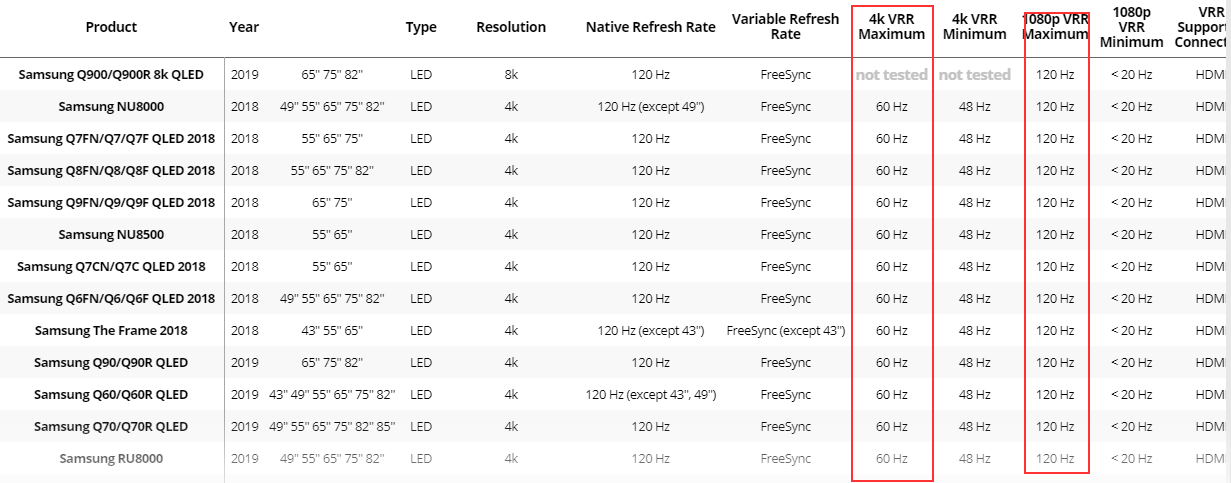Viewport: 1231px width, 483px height.
Task: Sort by Year column header
Action: click(244, 27)
